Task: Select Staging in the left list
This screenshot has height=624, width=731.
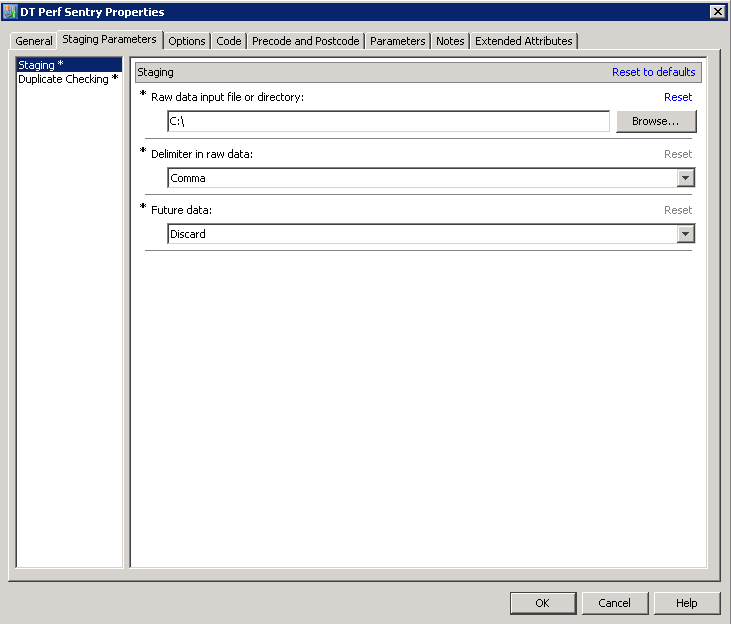Action: (69, 65)
